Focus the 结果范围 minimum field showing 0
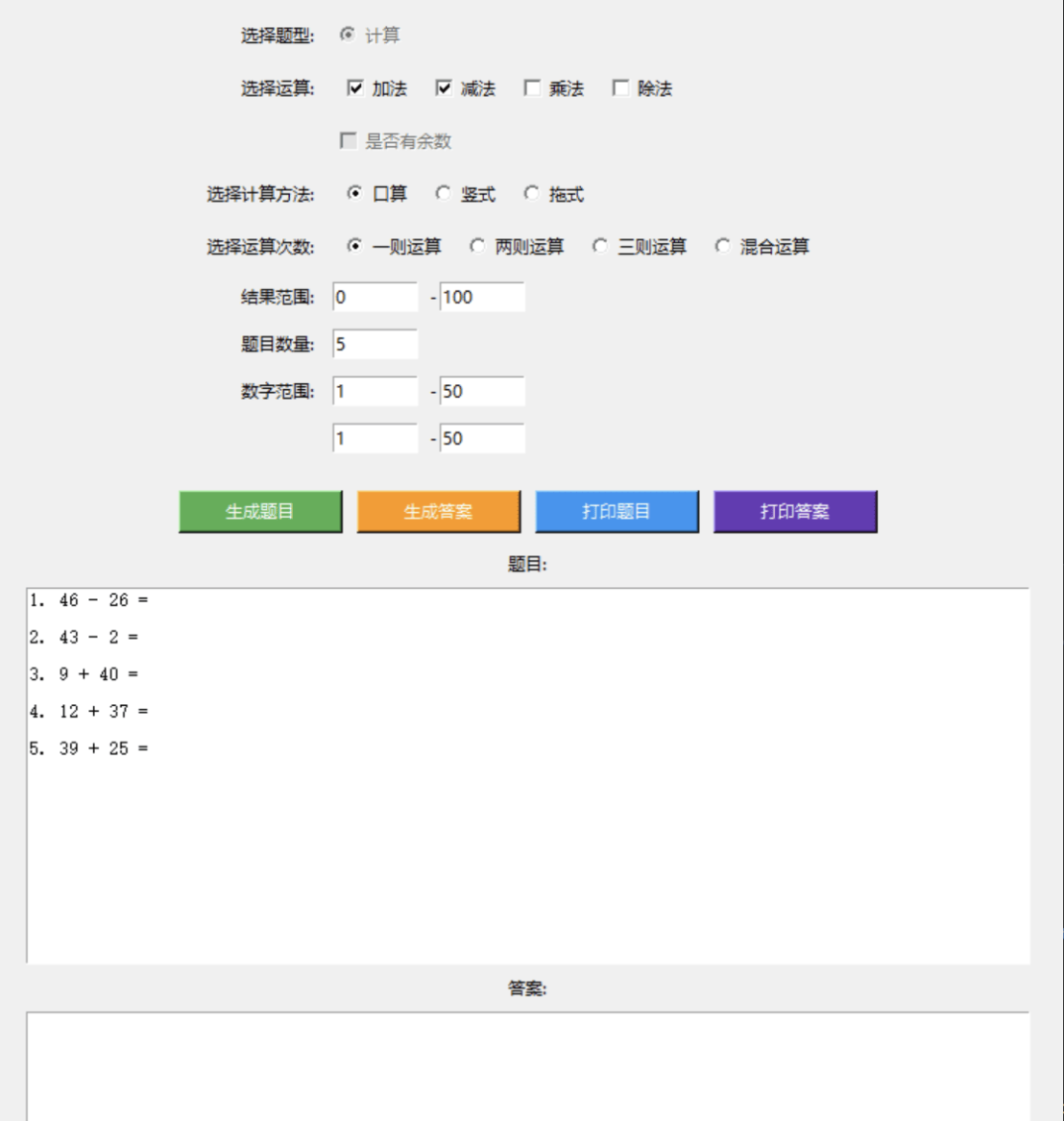The width and height of the screenshot is (1064, 1121). (375, 297)
